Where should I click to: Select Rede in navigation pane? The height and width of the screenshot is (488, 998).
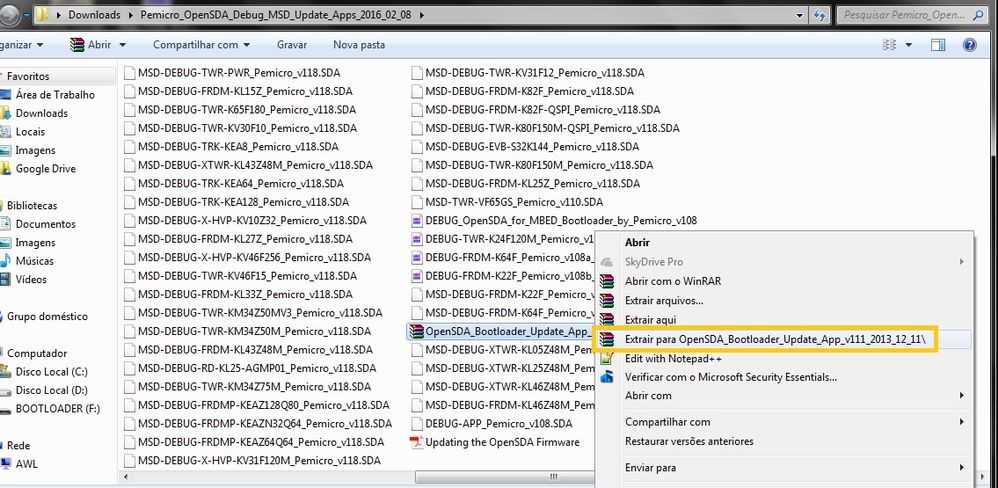tap(18, 445)
